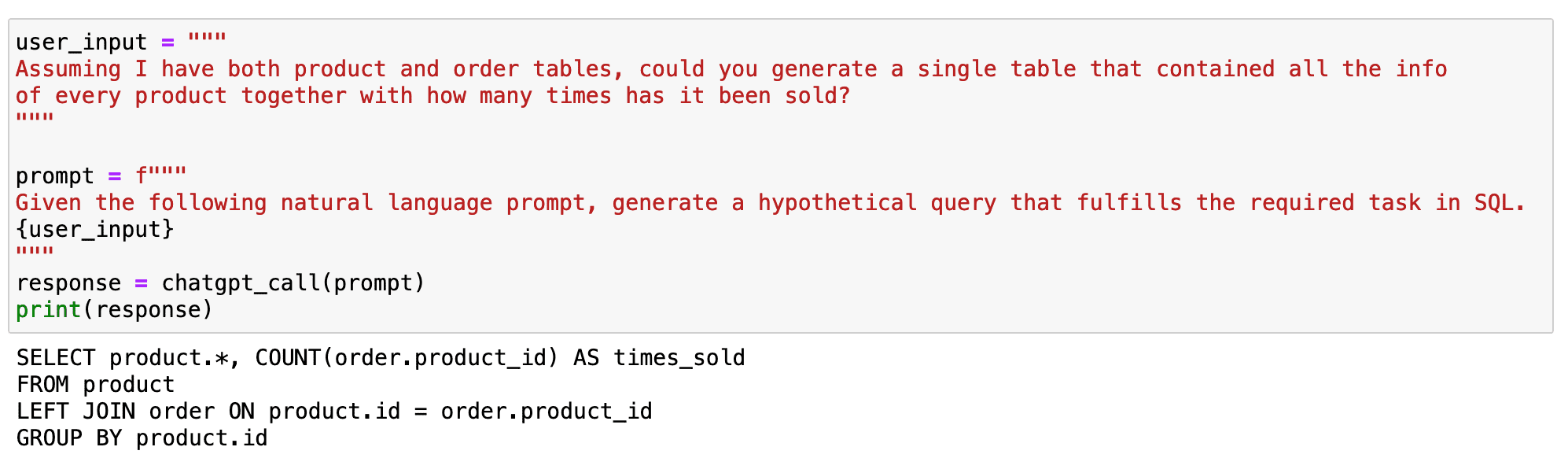The height and width of the screenshot is (458, 1568).
Task: Click the word 'SQL.' ending the prompt line
Action: tap(1500, 203)
